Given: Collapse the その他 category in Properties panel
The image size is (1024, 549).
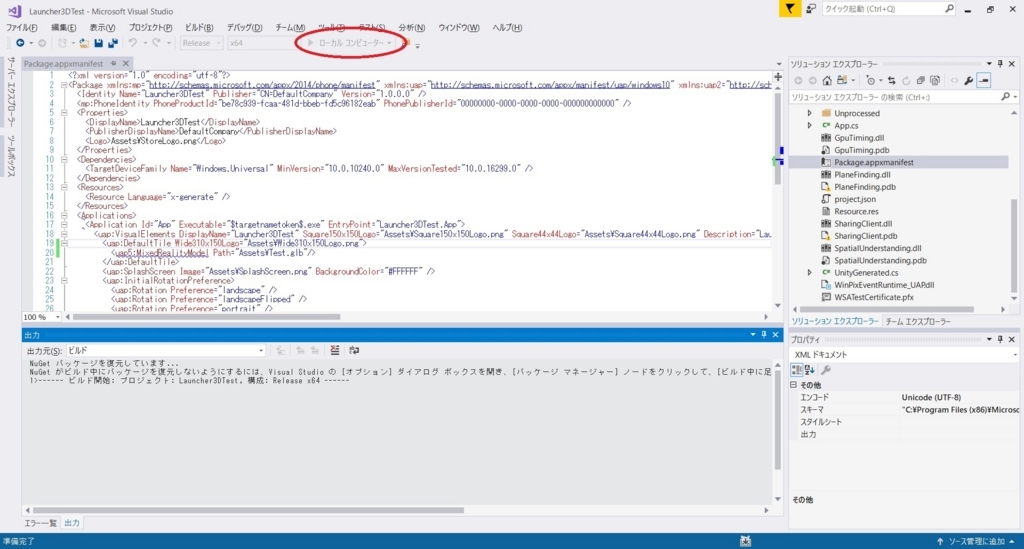Looking at the screenshot, I should [794, 385].
